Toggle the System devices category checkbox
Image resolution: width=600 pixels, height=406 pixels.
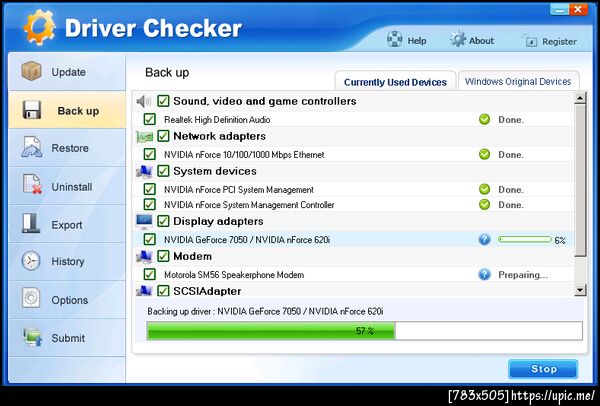point(163,171)
